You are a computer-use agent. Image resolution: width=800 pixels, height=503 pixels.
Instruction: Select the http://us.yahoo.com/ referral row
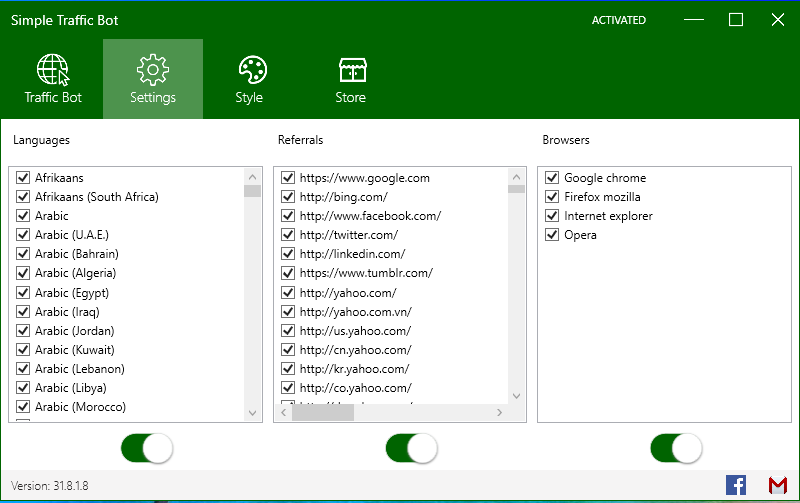[392, 331]
